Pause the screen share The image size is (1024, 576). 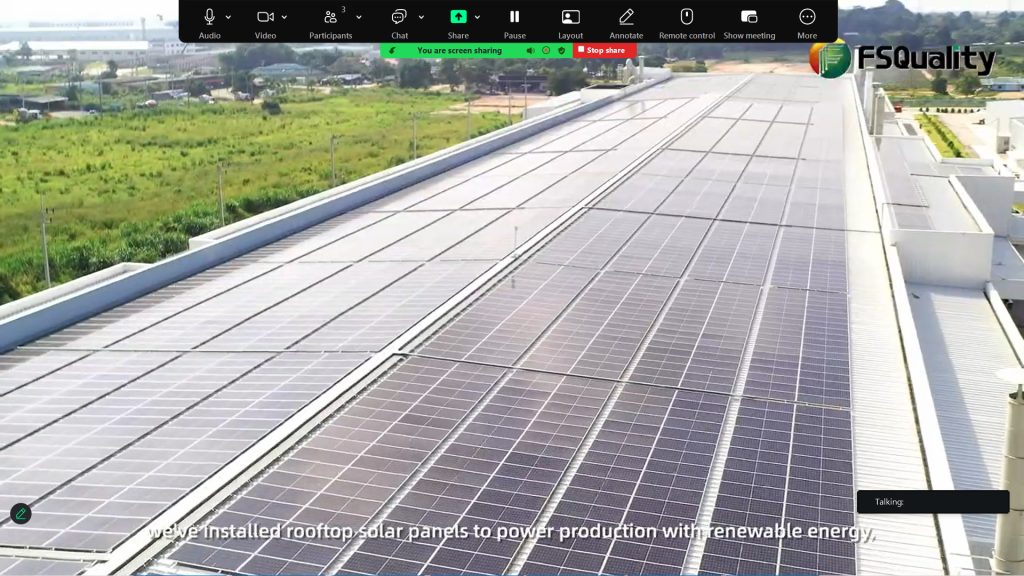(515, 17)
